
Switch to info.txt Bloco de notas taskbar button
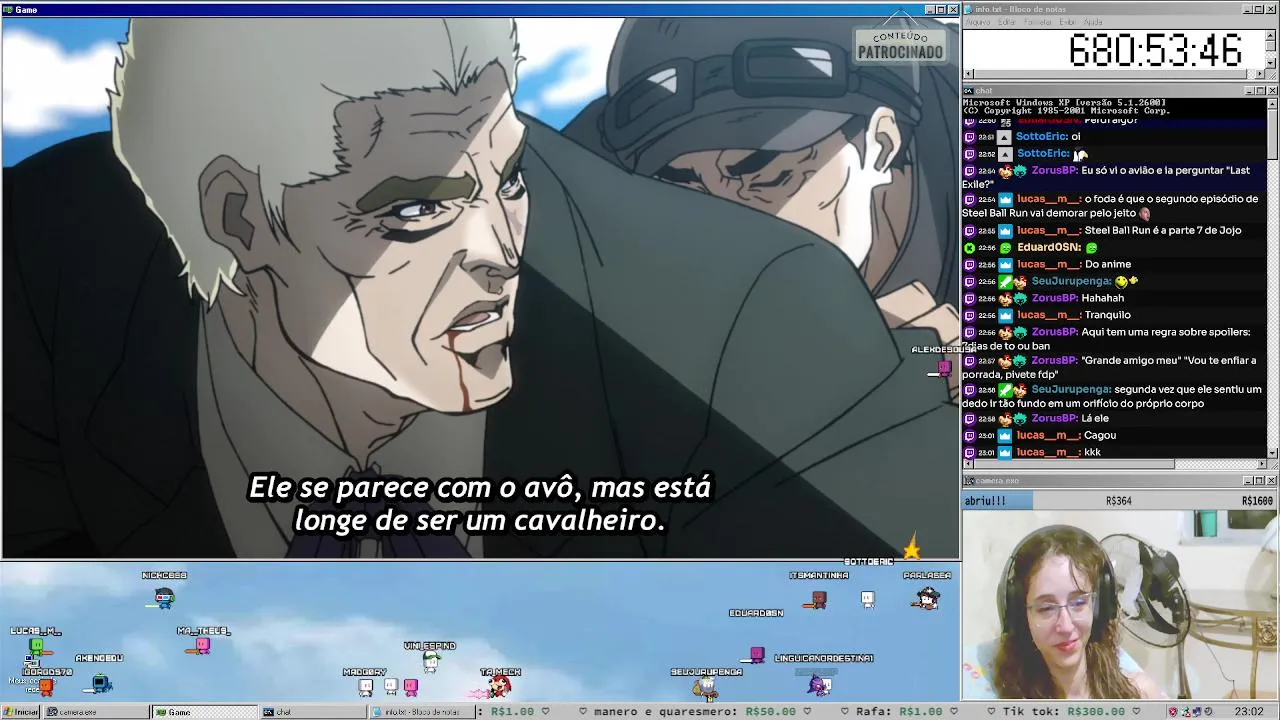tap(420, 712)
